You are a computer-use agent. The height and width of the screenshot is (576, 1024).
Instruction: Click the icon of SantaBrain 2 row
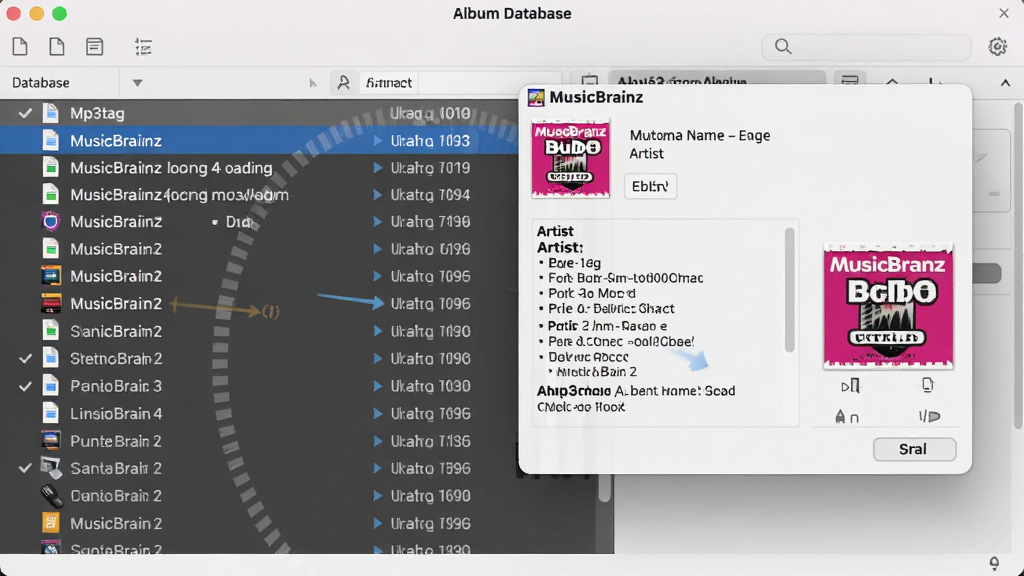(50, 468)
